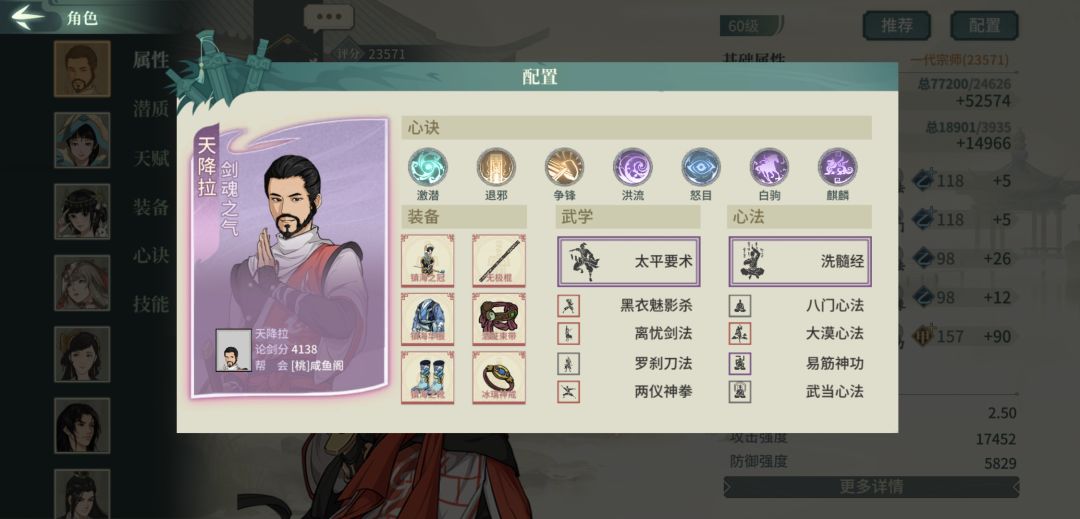Viewport: 1080px width, 519px height.
Task: Switch to the 潜质 tab
Action: pos(151,109)
